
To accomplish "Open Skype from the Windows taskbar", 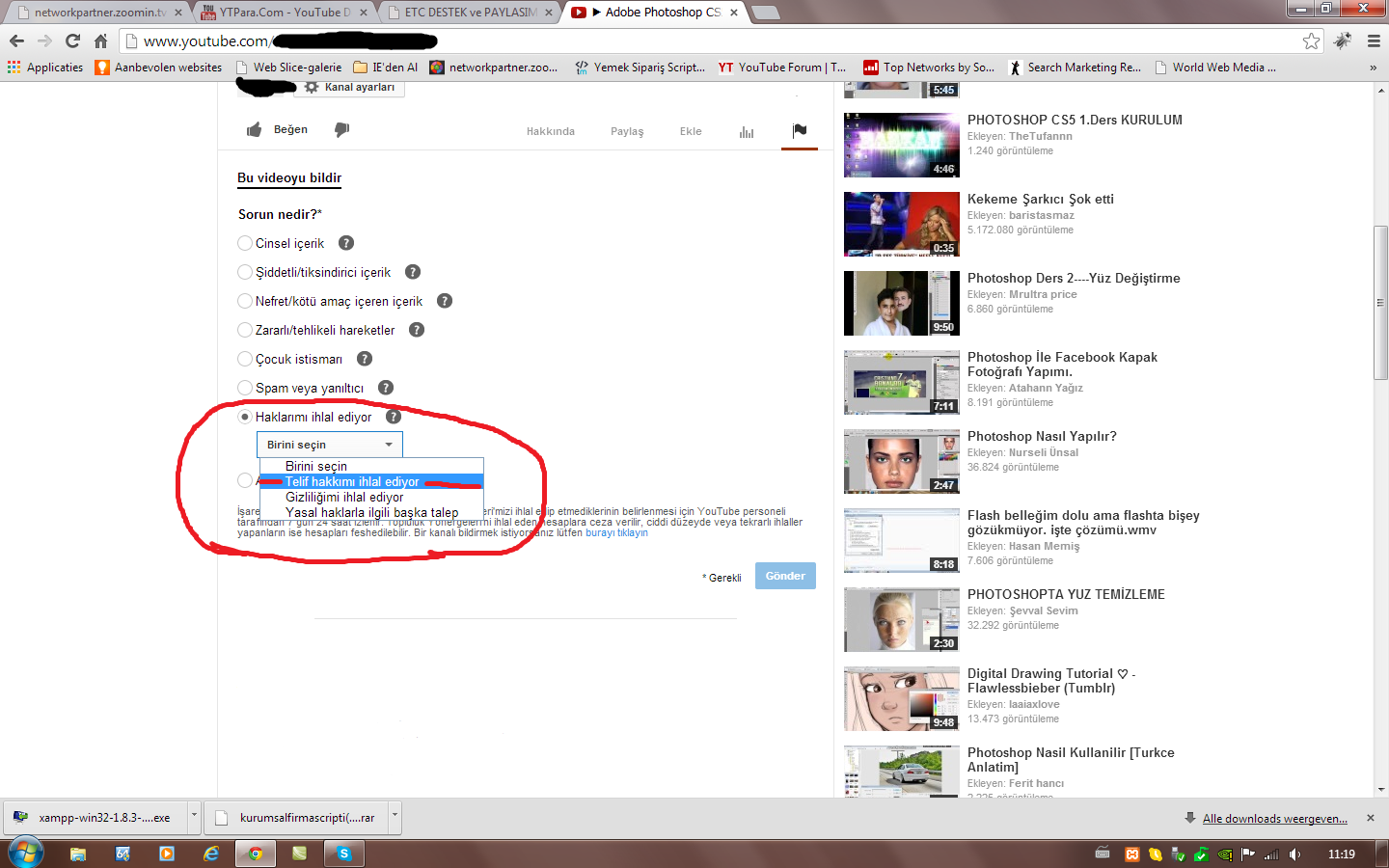I will click(343, 854).
